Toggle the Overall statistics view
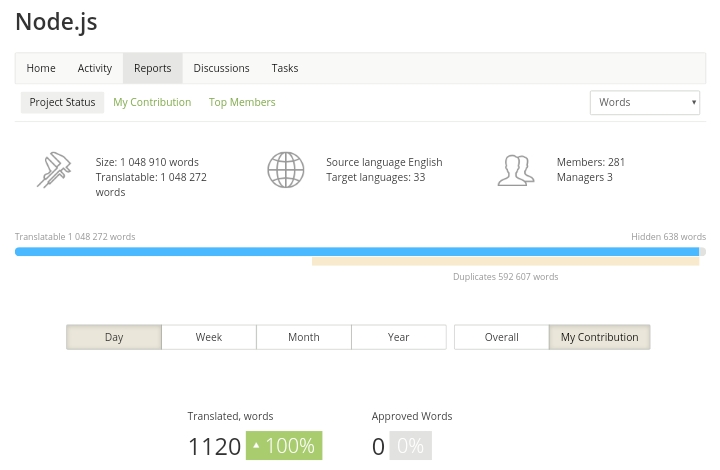 [501, 337]
